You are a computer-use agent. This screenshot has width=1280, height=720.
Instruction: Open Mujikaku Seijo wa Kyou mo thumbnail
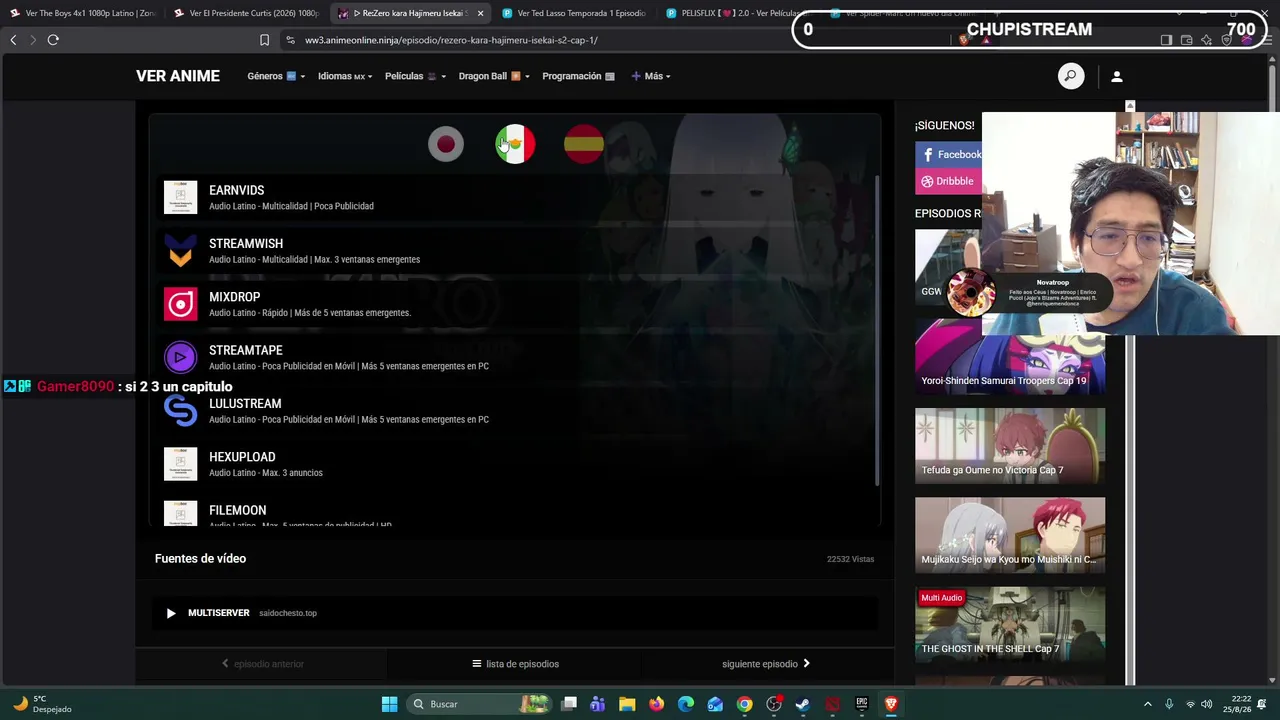(1010, 535)
